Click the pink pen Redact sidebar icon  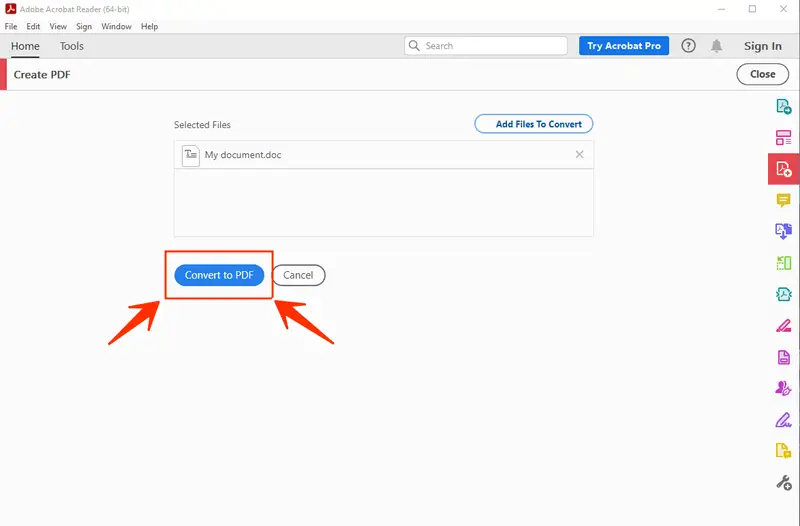click(x=784, y=325)
